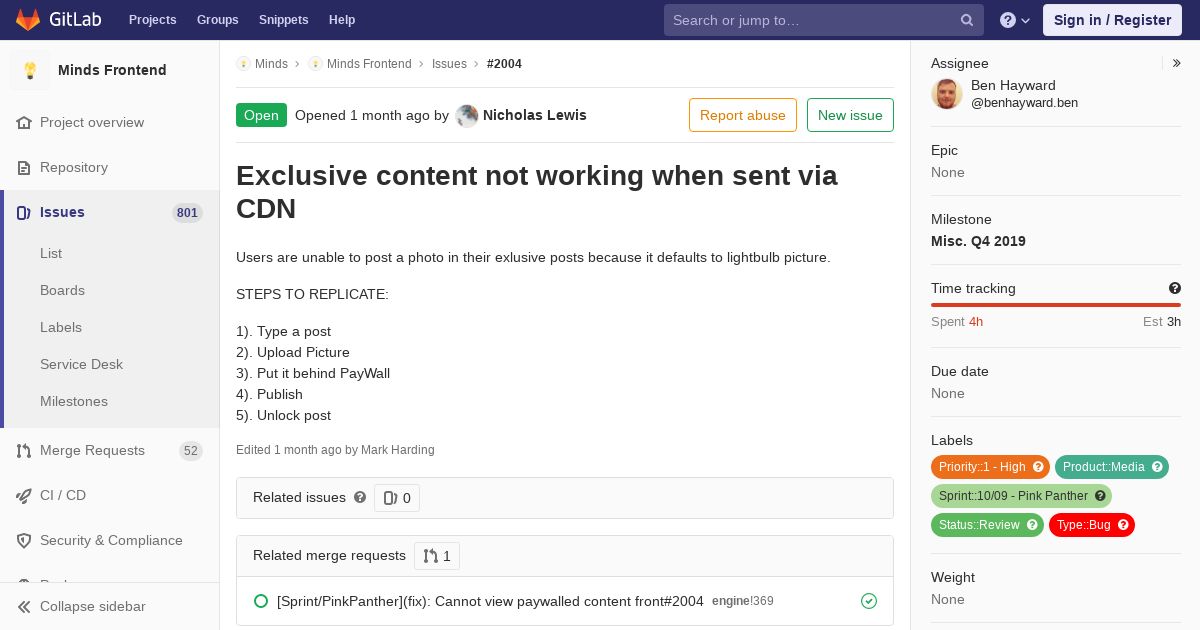This screenshot has width=1200, height=630.
Task: Click the Merge Requests count badge 52
Action: [x=191, y=450]
